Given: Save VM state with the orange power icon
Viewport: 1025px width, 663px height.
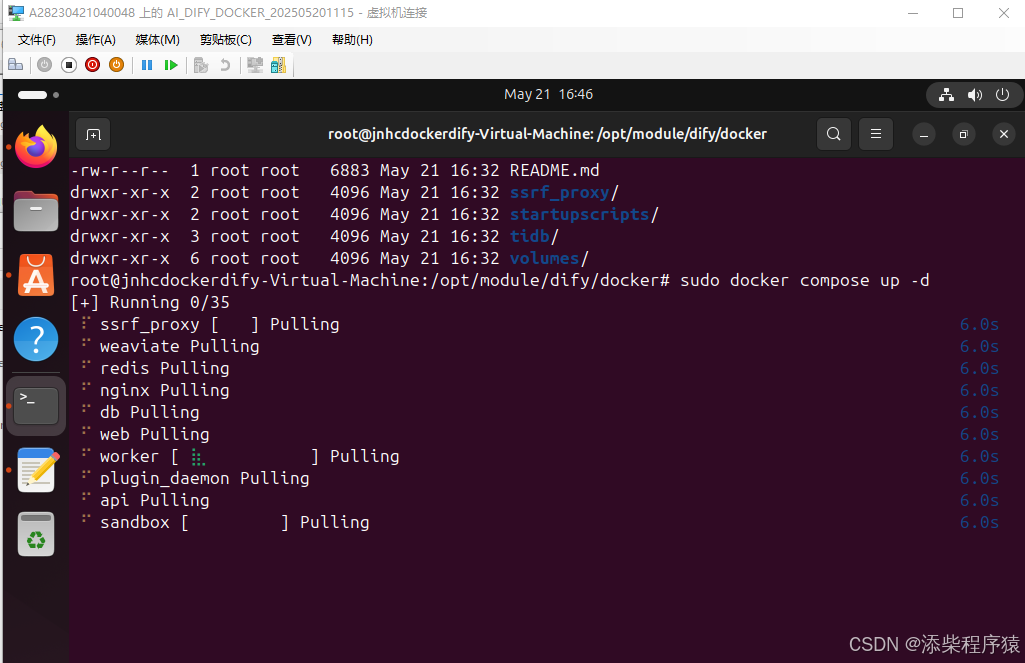Looking at the screenshot, I should point(116,65).
